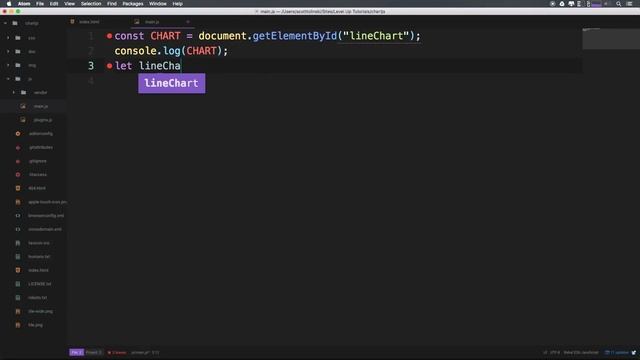Change grammar Babel ES6 JavaScript in status bar

581,352
